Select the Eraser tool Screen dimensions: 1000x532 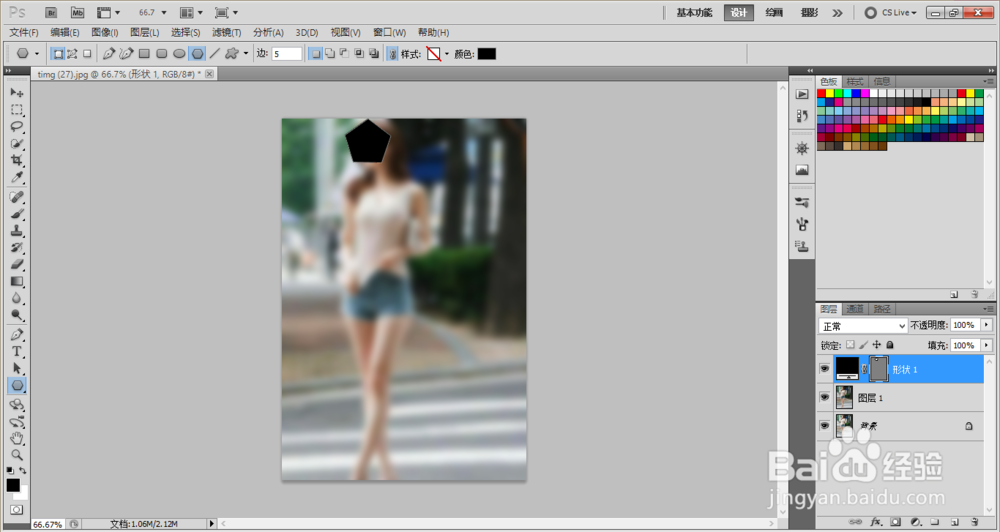click(17, 264)
